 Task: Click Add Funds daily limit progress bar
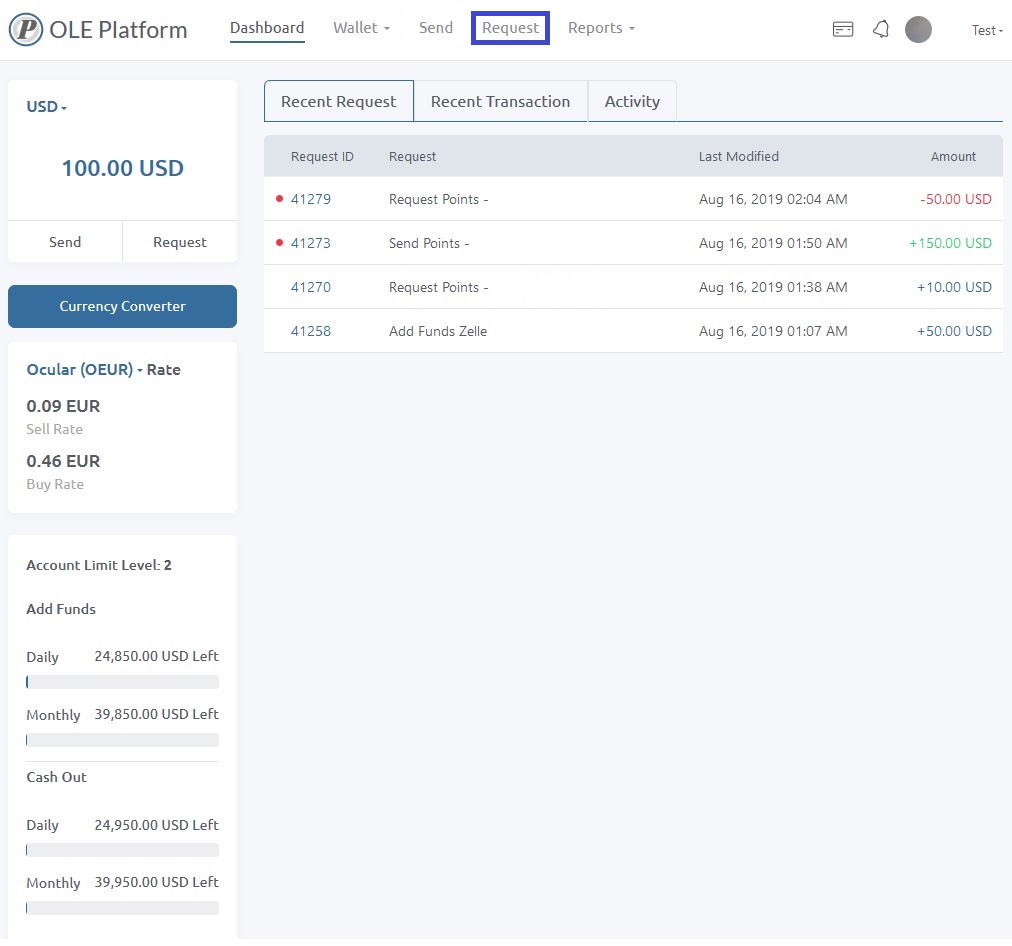123,682
